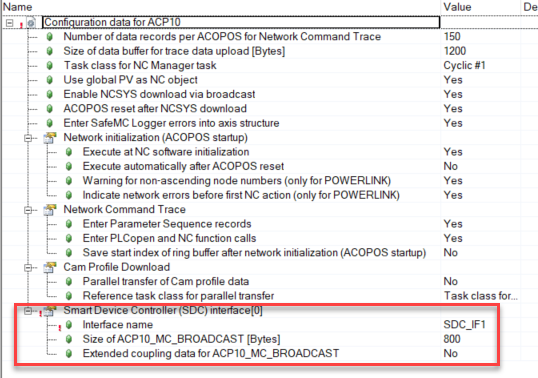Collapse the Network Command Trace group

click(x=28, y=210)
